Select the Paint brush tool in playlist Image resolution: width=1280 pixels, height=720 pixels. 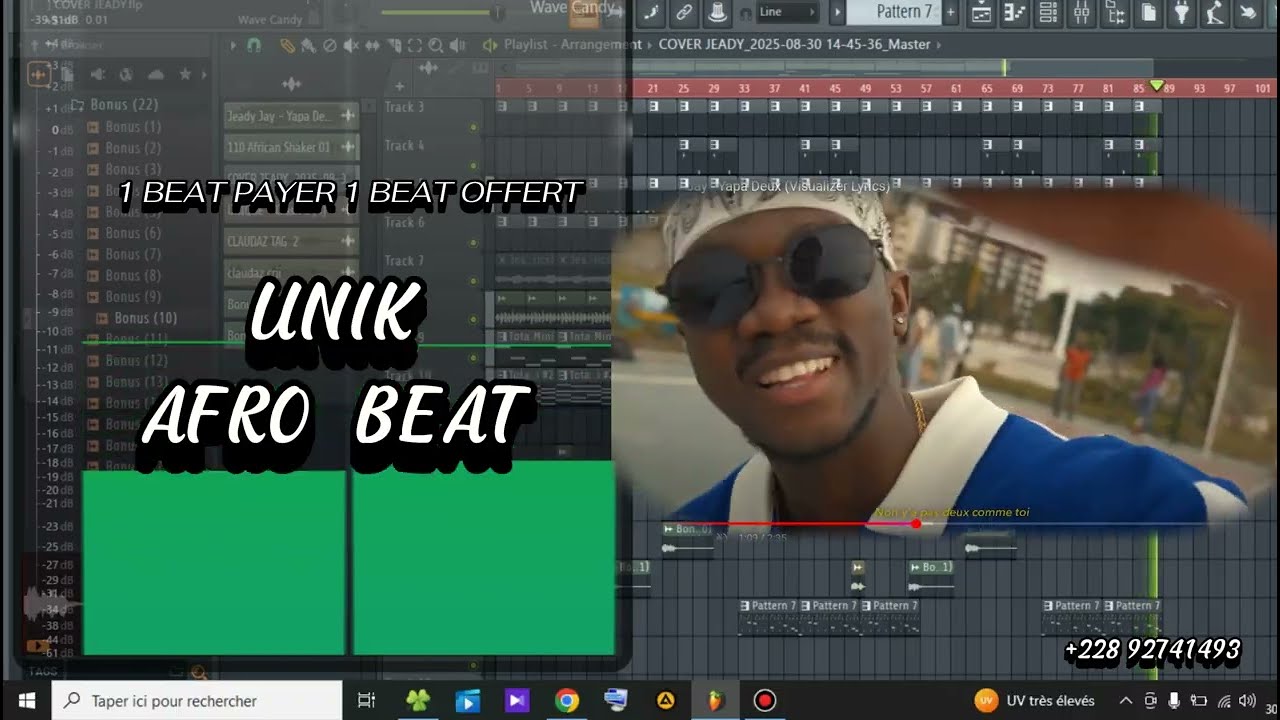tap(309, 45)
